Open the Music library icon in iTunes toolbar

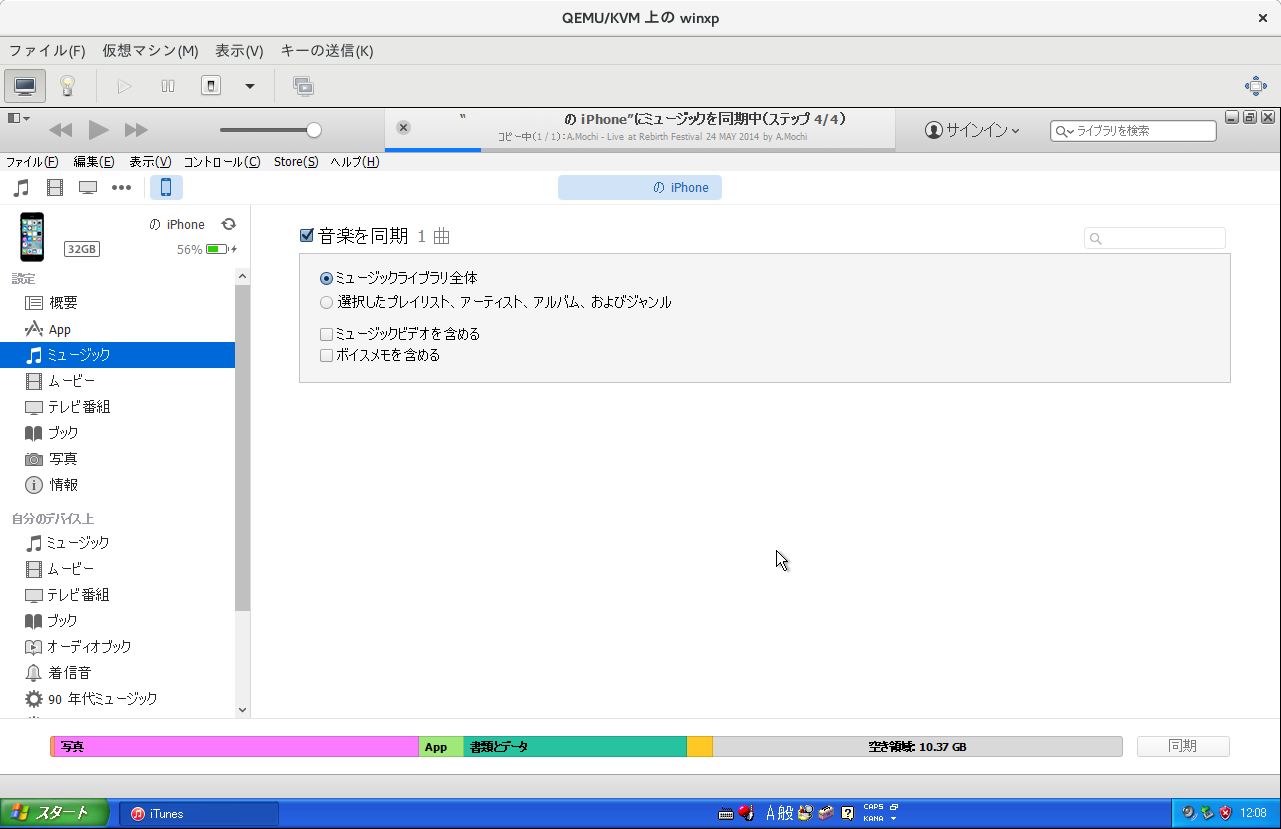click(21, 187)
